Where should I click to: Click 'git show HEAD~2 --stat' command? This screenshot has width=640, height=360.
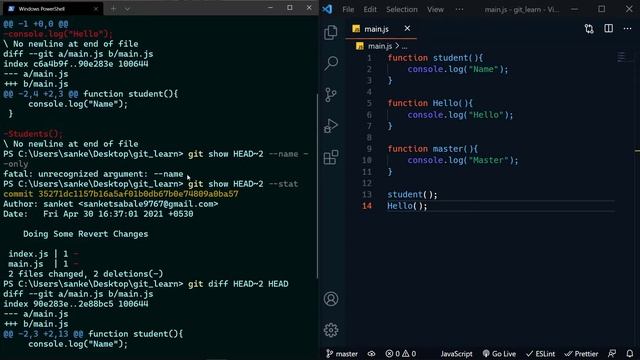click(x=243, y=184)
